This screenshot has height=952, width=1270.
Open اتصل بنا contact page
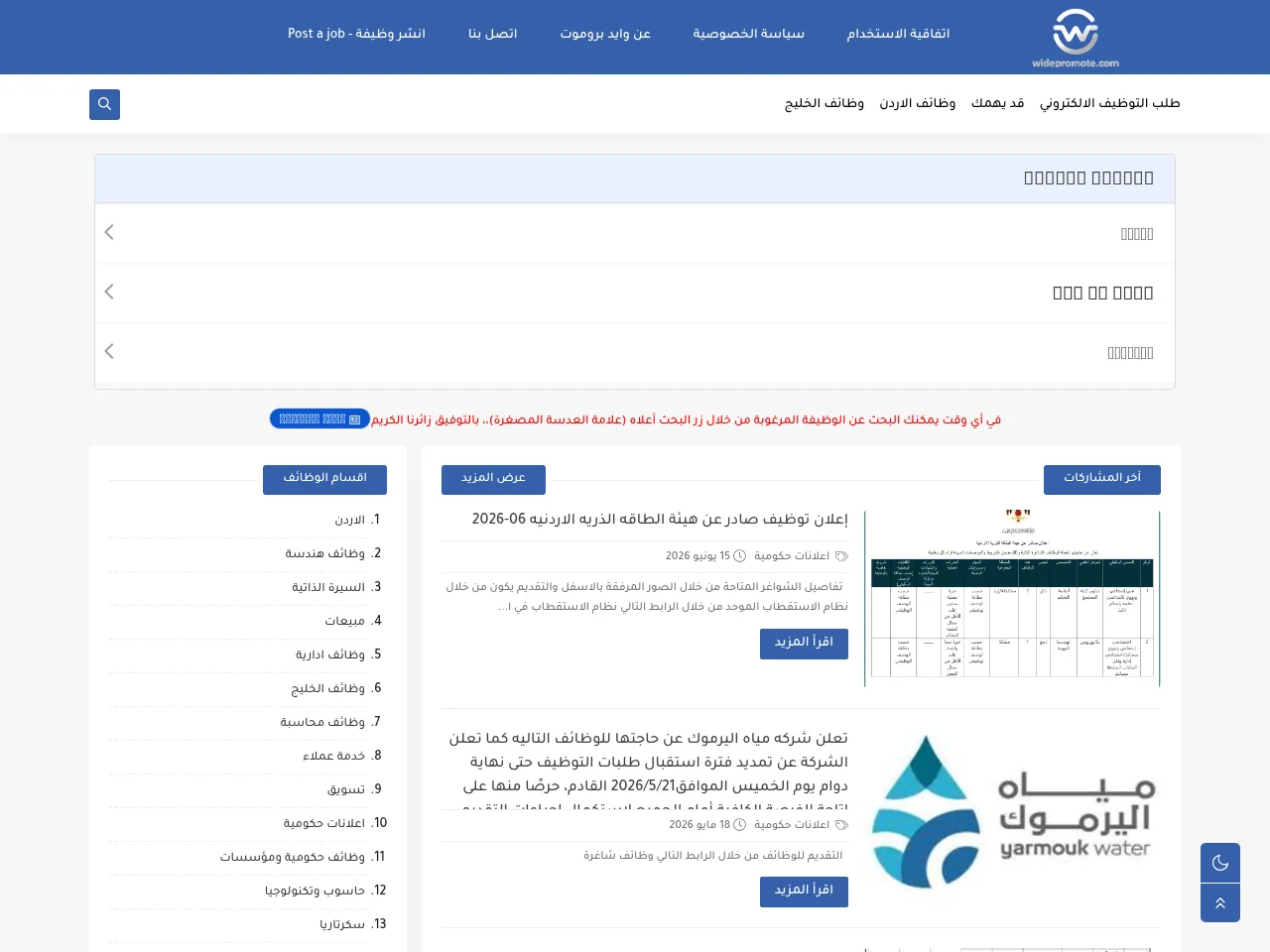point(493,34)
